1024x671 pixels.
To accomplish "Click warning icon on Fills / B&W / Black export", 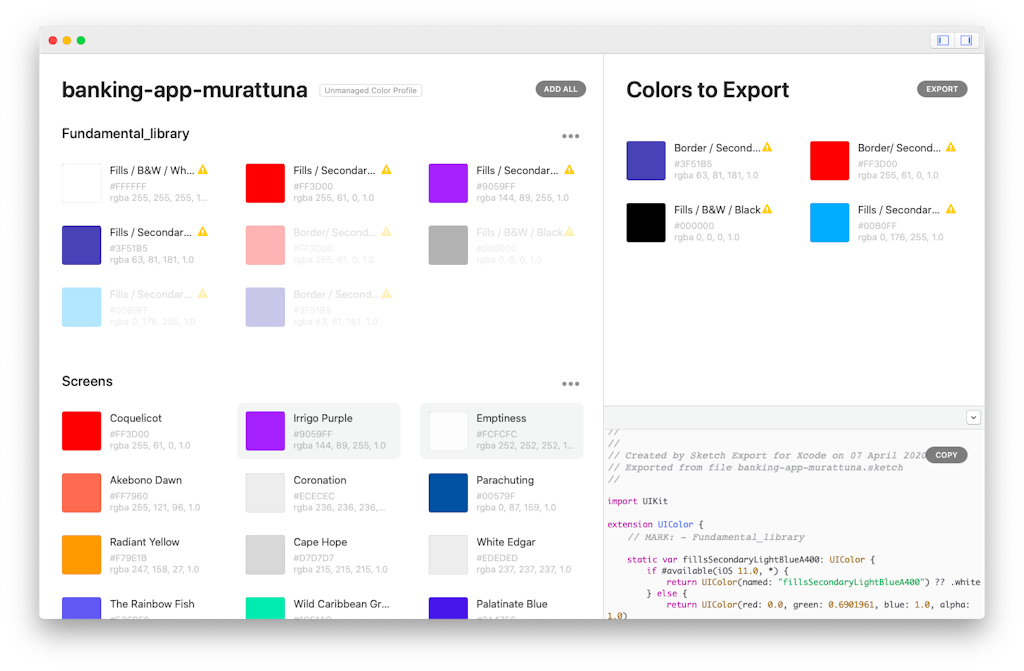I will coord(766,210).
